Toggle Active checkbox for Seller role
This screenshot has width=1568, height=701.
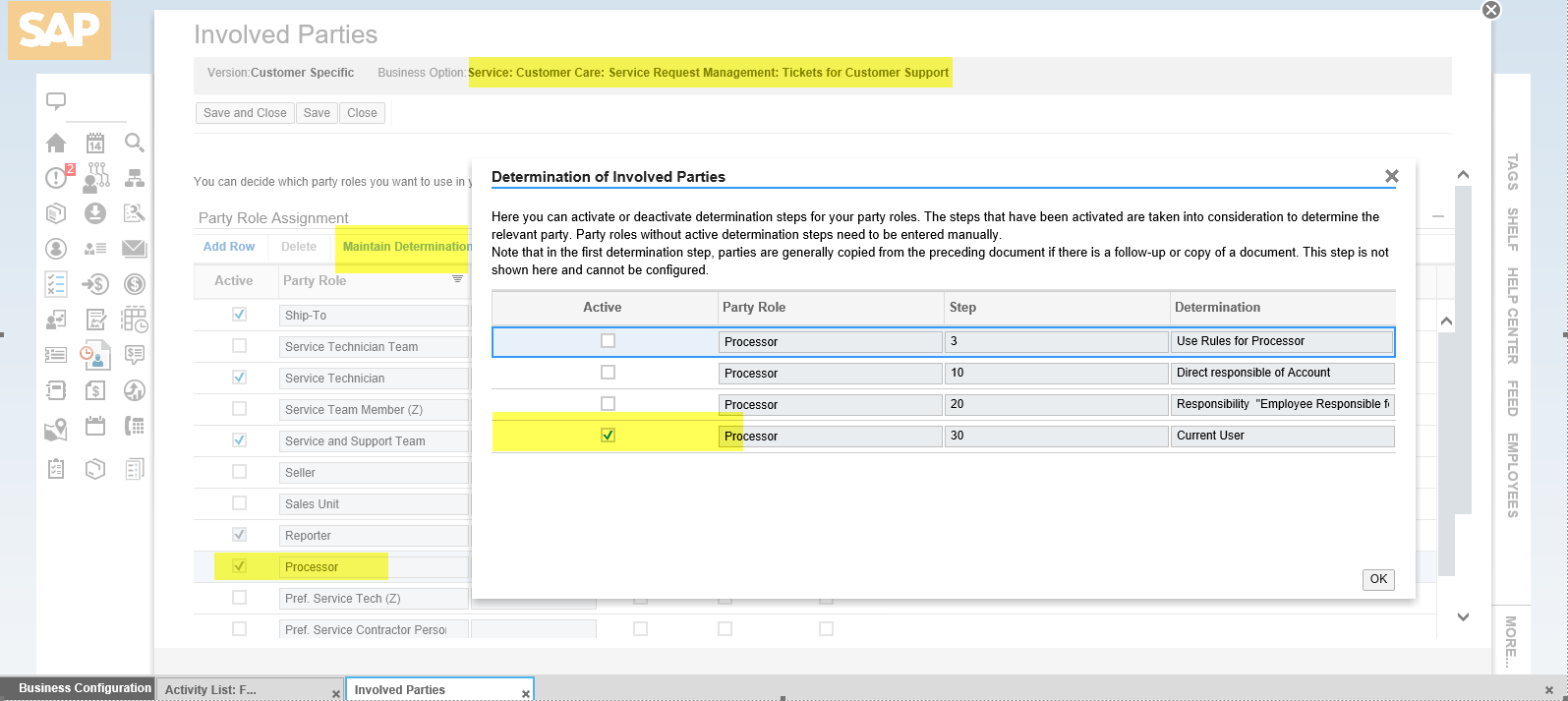[x=239, y=472]
